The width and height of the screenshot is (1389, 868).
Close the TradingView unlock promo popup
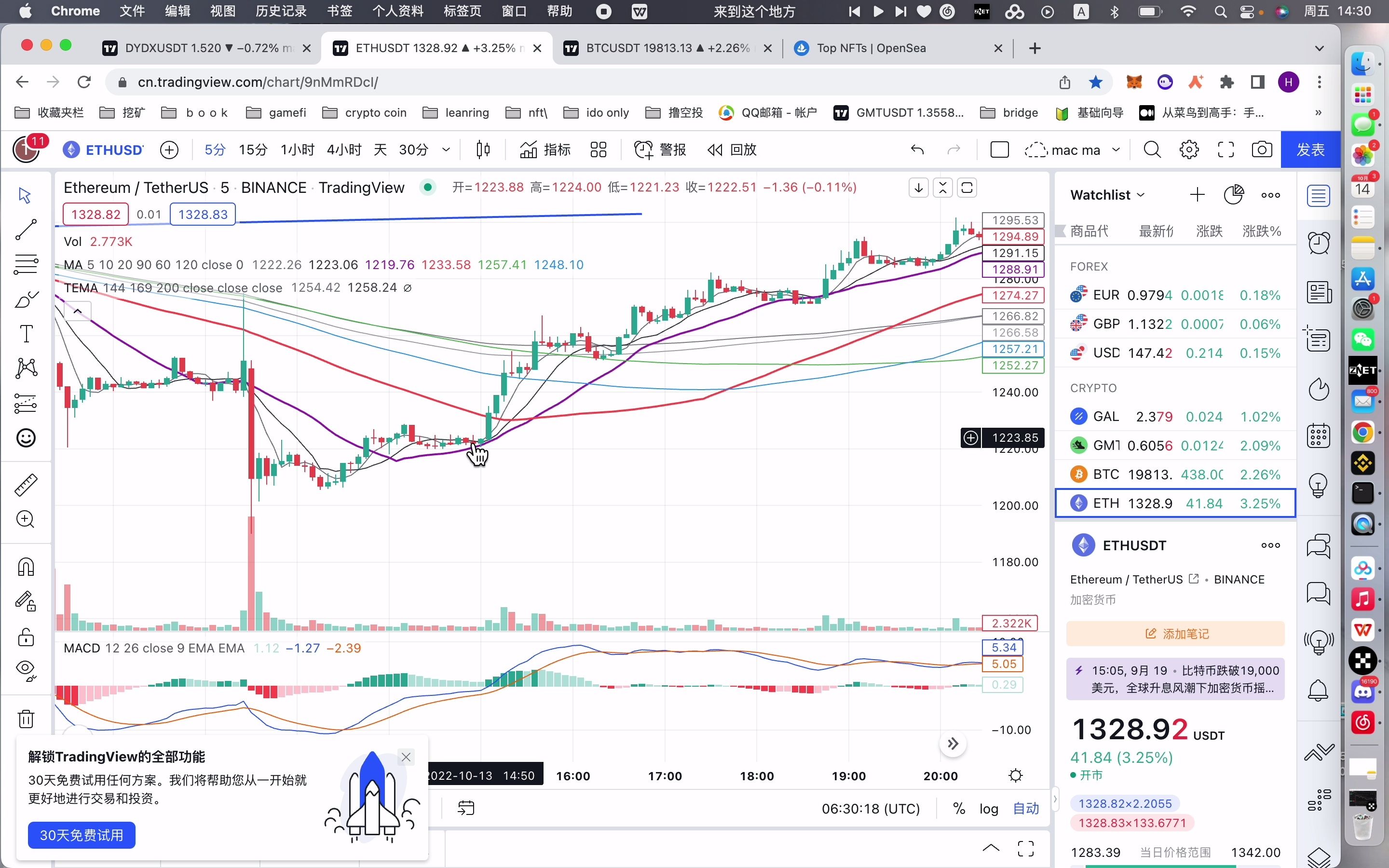click(406, 757)
